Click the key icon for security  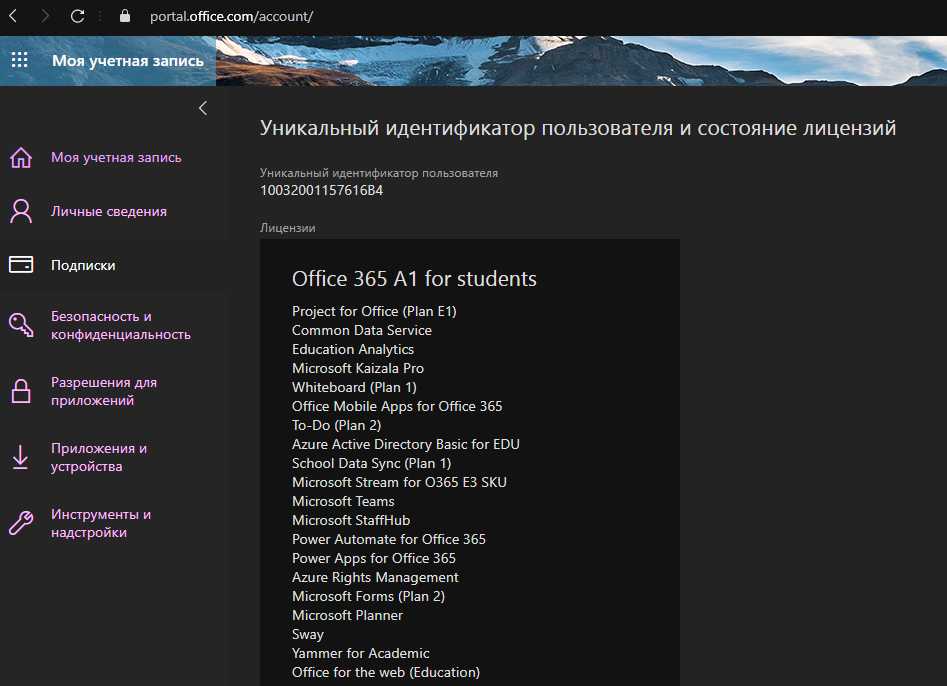coord(21,325)
